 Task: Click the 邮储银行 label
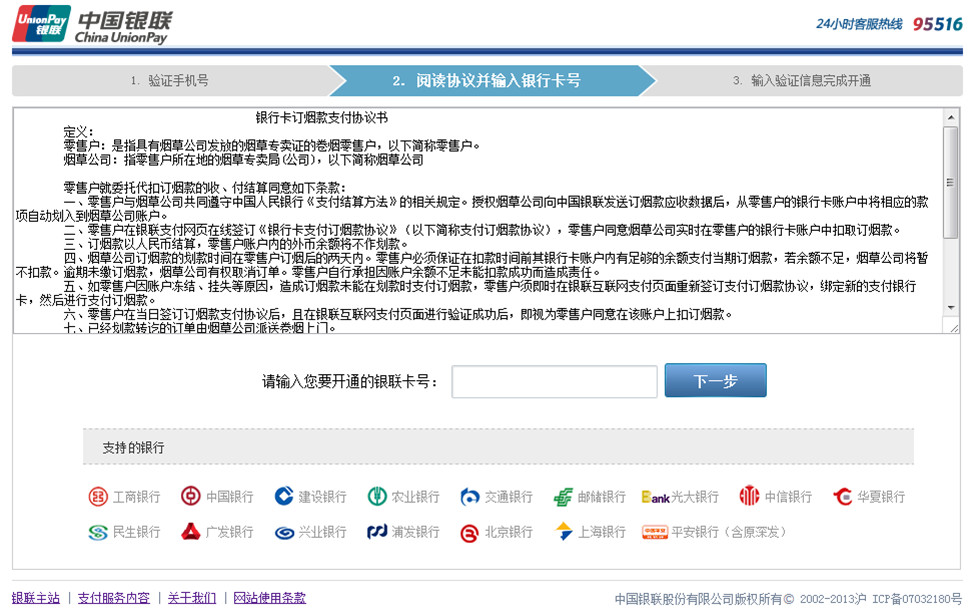[x=602, y=497]
